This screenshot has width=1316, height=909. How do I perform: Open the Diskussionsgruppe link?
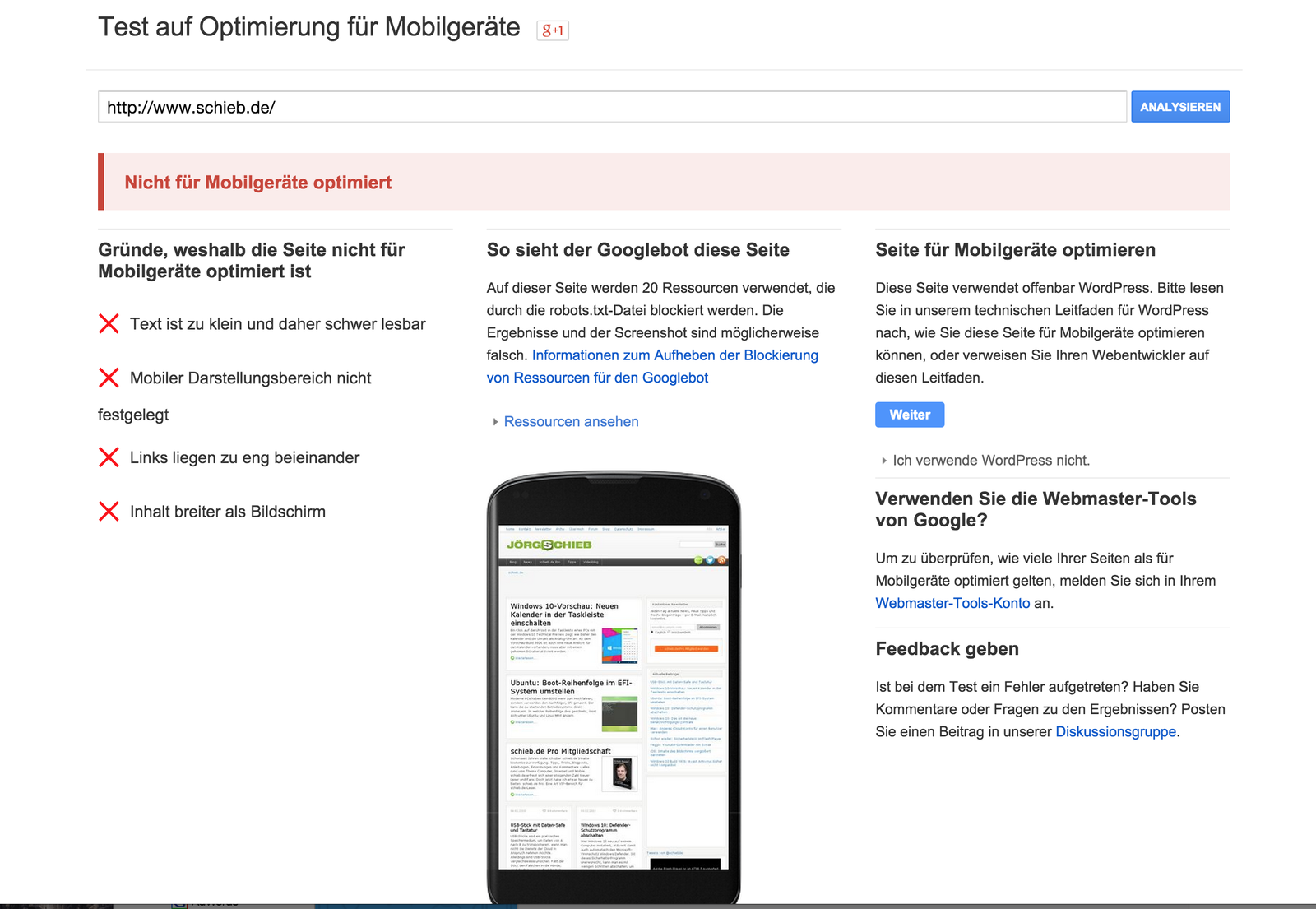pyautogui.click(x=1115, y=731)
